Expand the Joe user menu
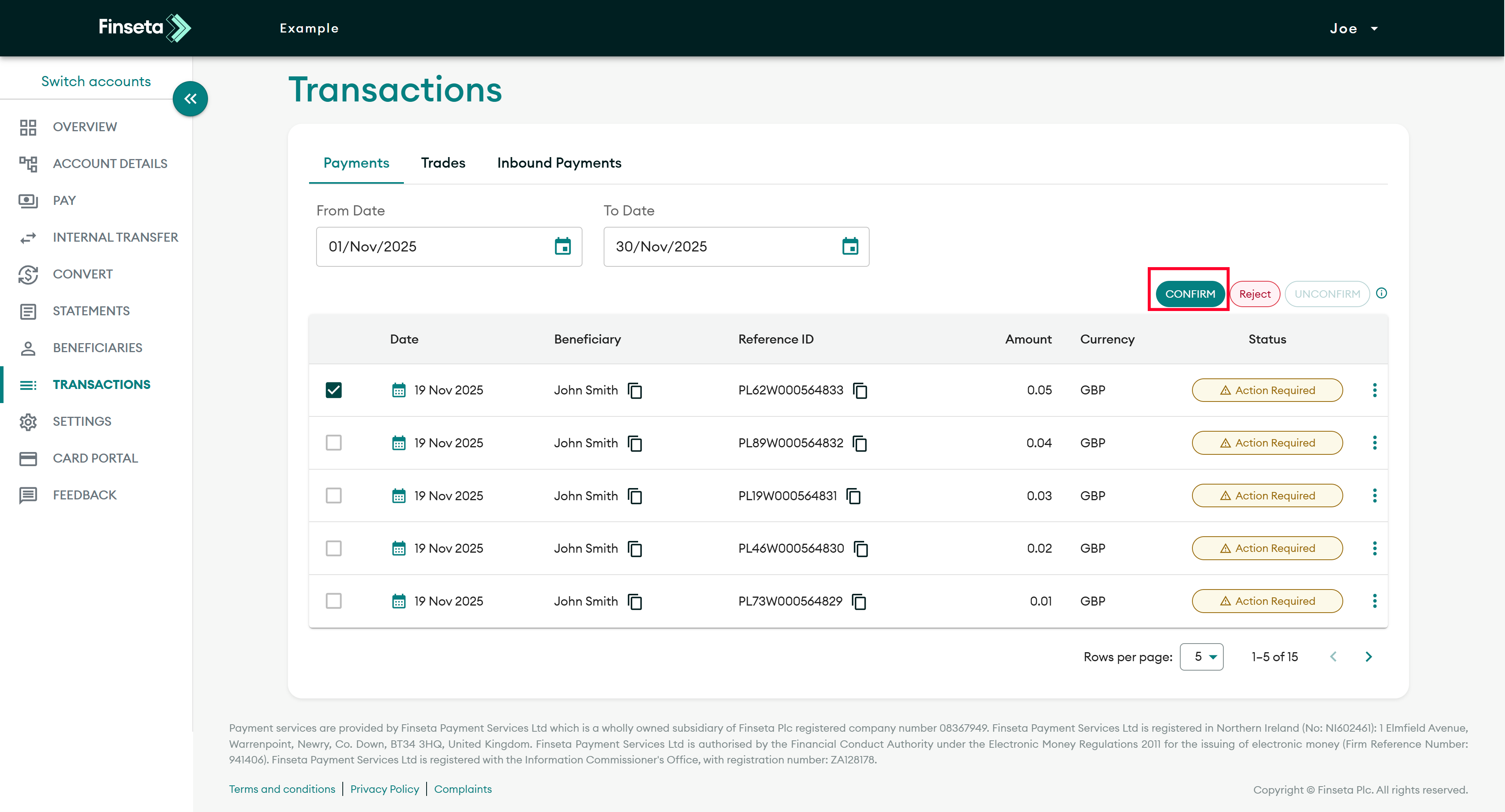The height and width of the screenshot is (812, 1505). coord(1353,29)
